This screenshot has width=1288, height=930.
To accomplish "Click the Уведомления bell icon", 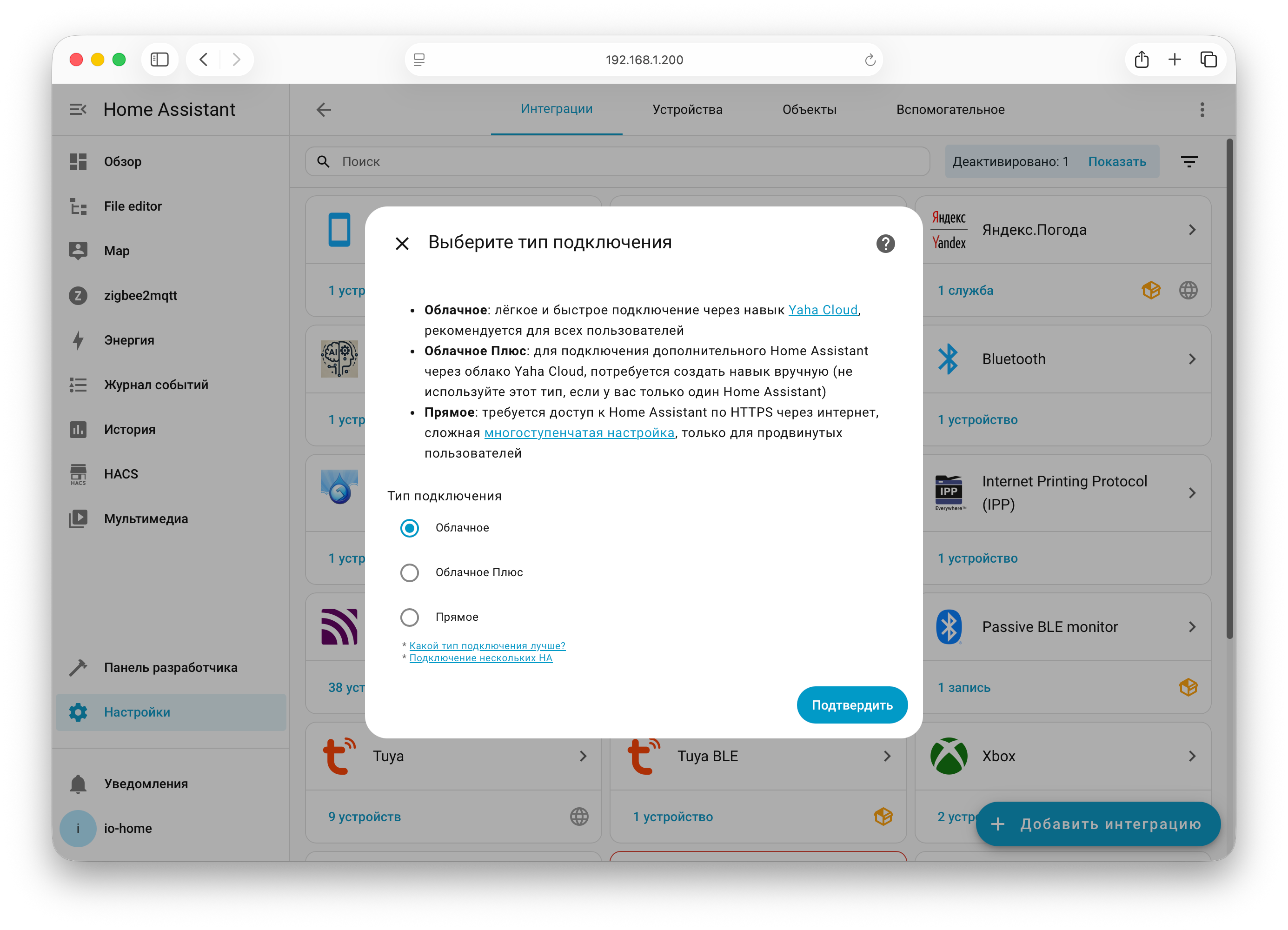I will coord(79,784).
